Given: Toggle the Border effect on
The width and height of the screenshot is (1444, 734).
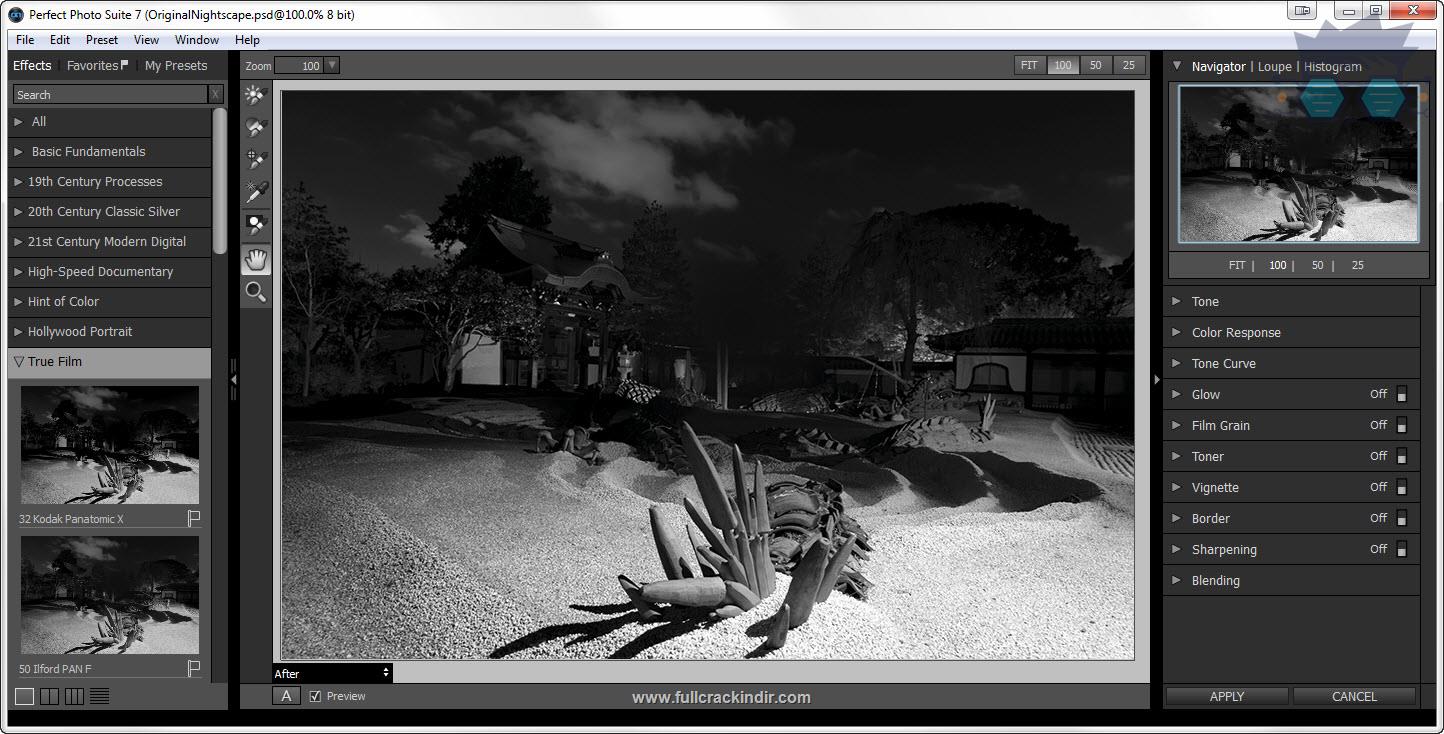Looking at the screenshot, I should (x=1401, y=518).
